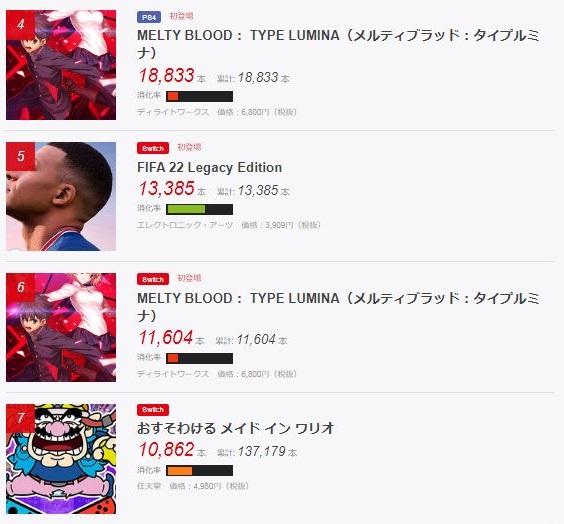Click the red rank 4 number badge
Screen dimensions: 564x524
click(x=21, y=24)
